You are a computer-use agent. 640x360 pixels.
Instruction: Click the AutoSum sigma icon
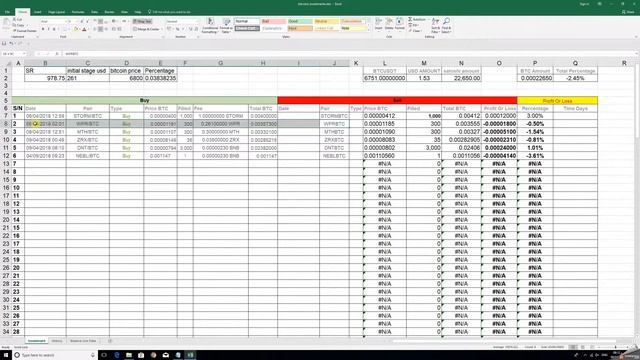(x=417, y=19)
